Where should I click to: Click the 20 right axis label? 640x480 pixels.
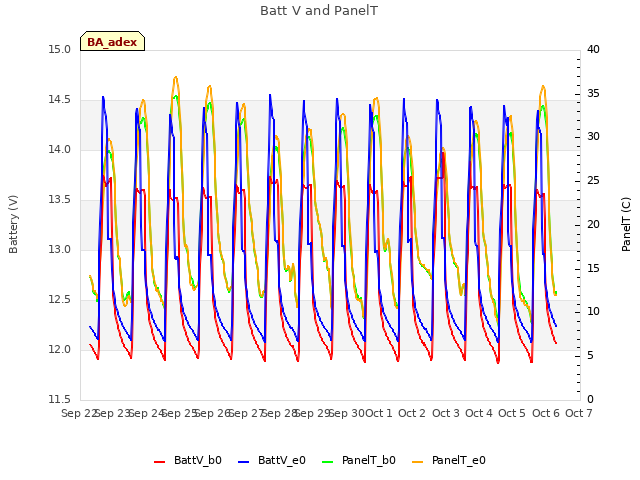[x=593, y=224]
